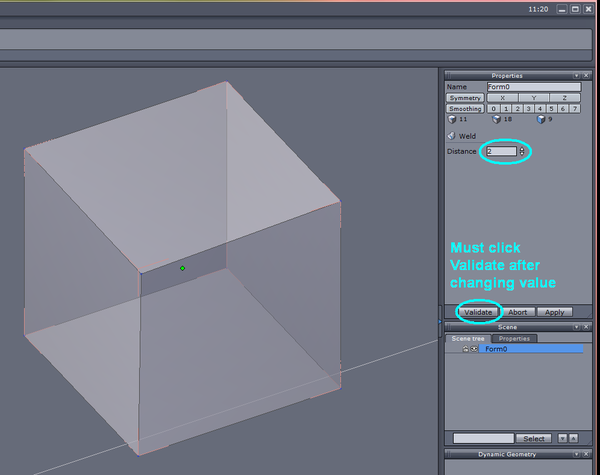Click the Weld Distance spinner arrows
Screen dimensions: 600x475
coord(522,151)
